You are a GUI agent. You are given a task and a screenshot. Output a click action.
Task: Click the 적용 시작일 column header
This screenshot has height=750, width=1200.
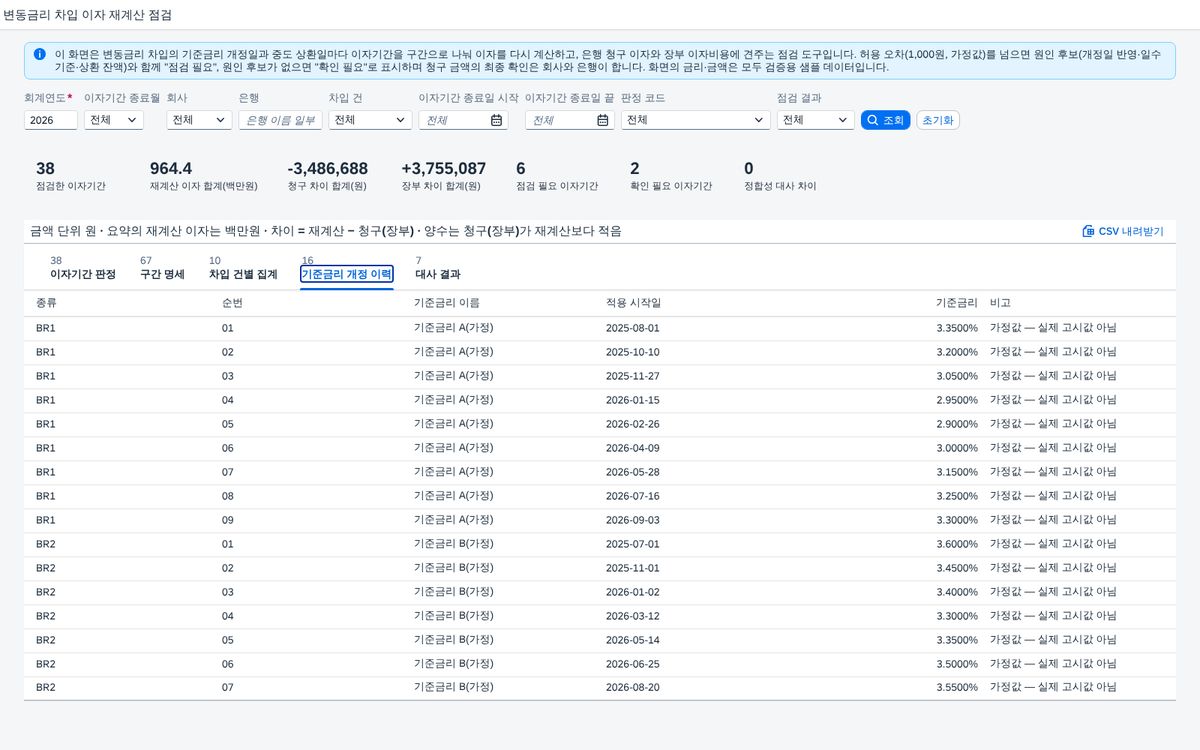click(x=633, y=303)
